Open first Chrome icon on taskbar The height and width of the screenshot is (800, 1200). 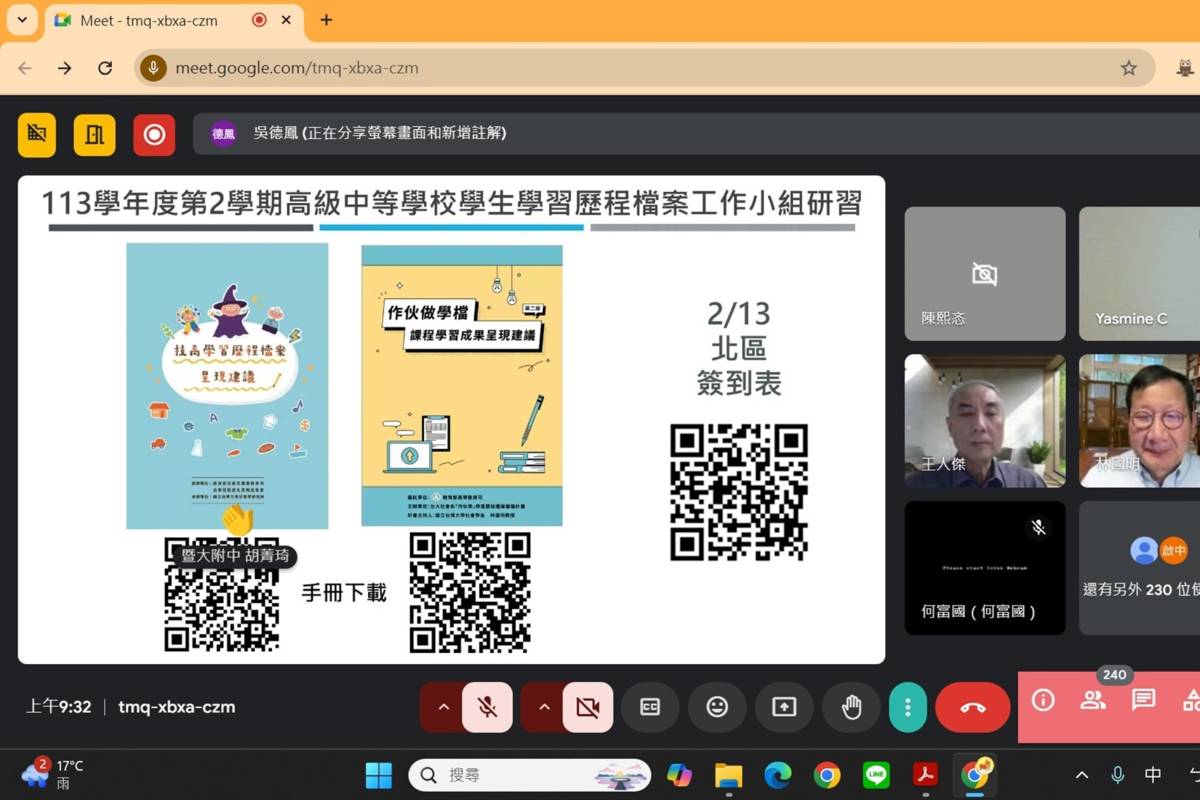(827, 775)
